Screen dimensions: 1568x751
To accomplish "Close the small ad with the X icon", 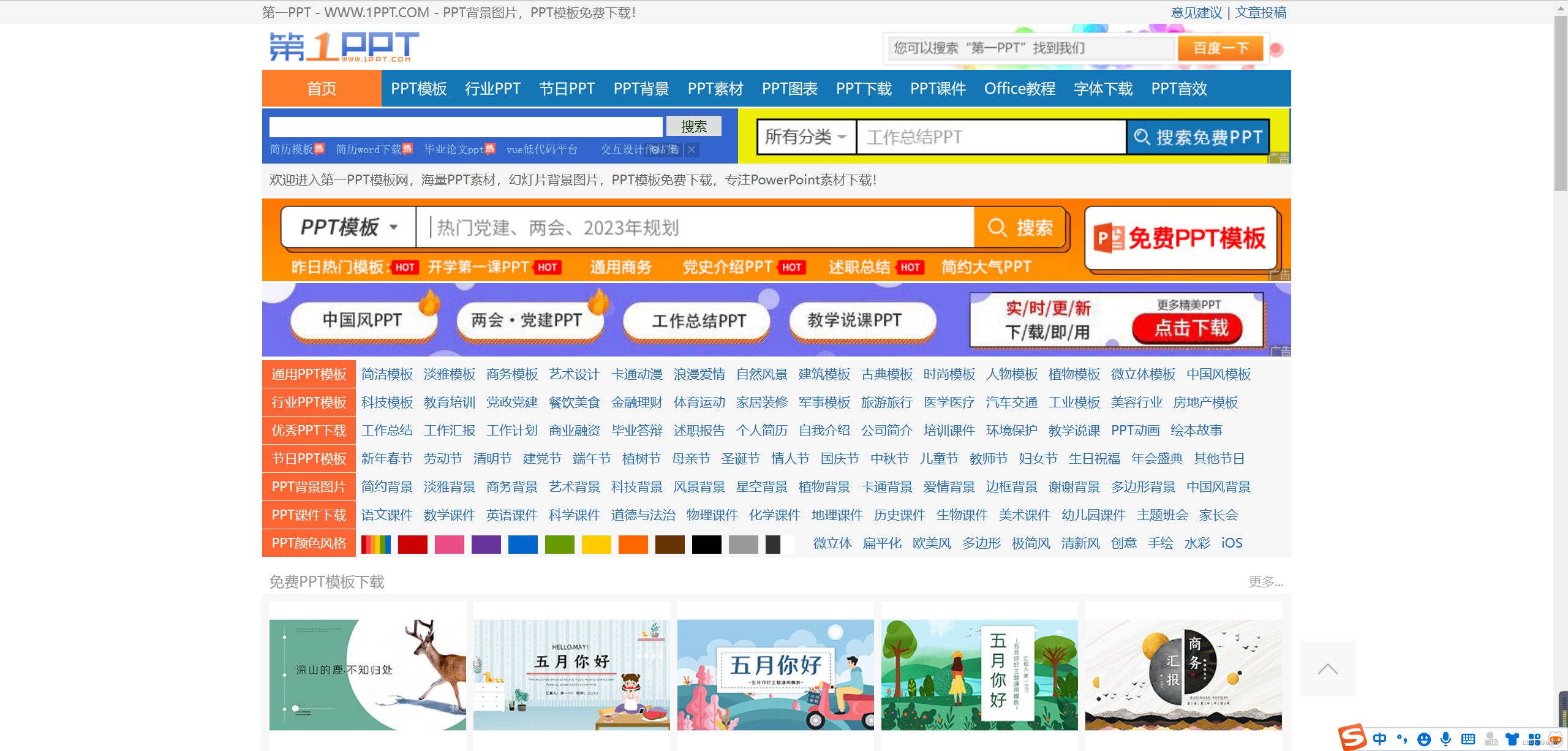I will (692, 149).
